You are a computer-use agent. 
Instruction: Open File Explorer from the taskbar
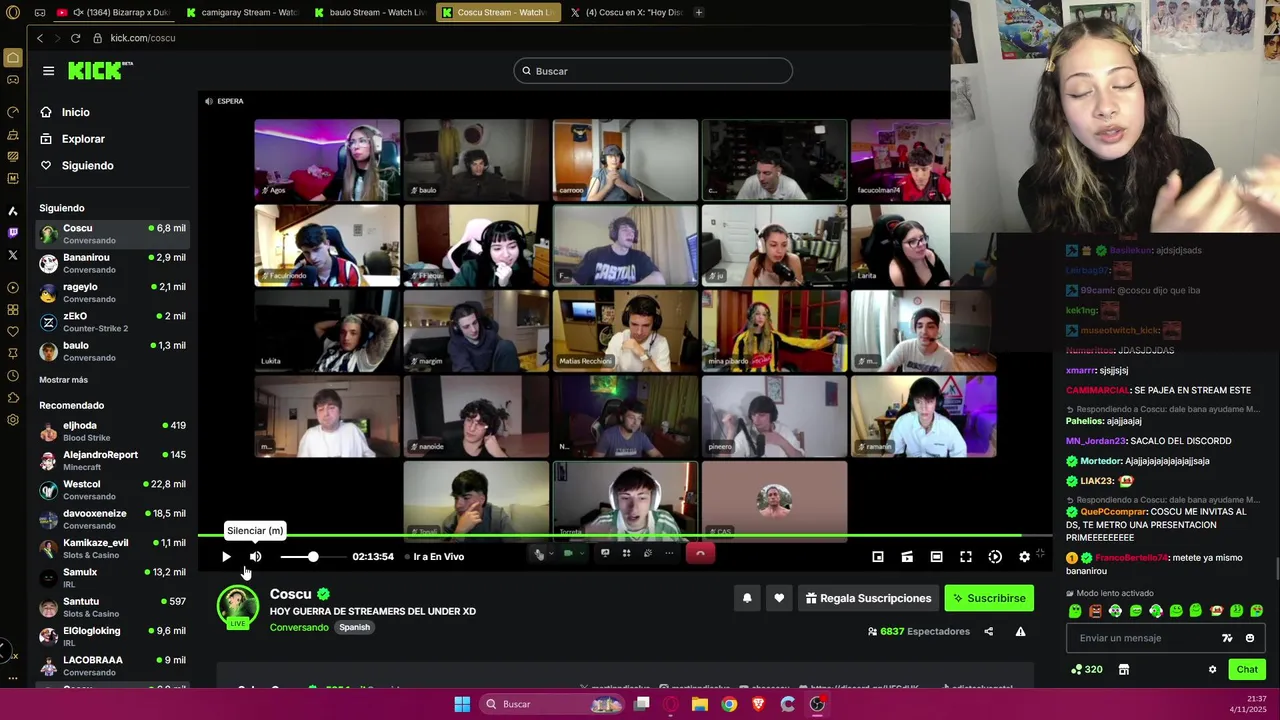[700, 704]
